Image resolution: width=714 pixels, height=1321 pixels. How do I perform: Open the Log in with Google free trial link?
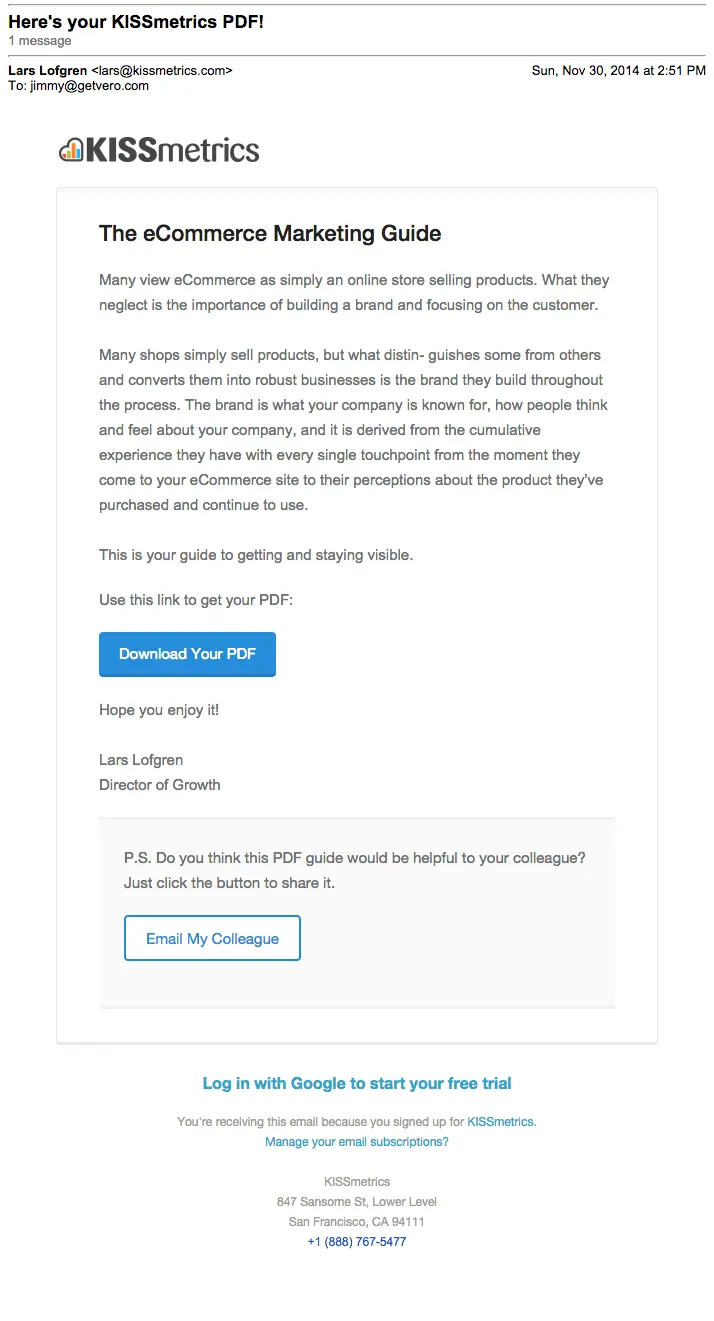click(x=356, y=1083)
